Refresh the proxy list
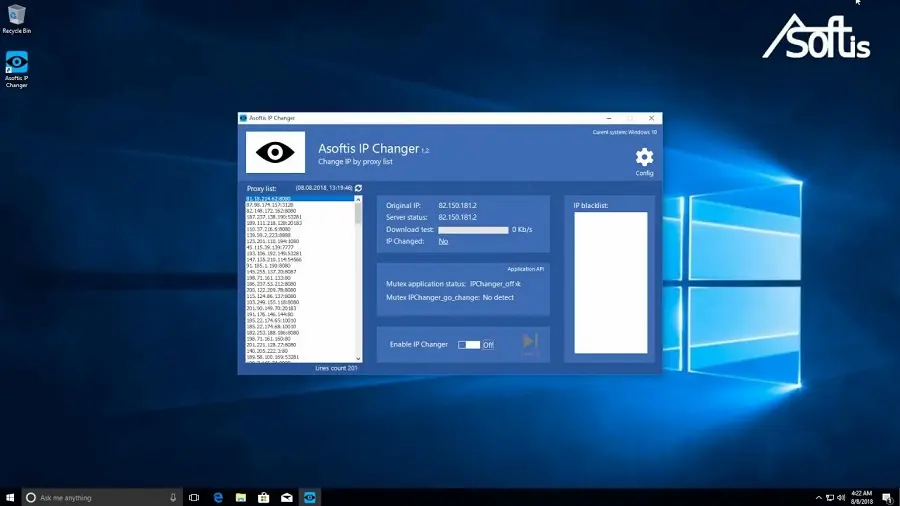The image size is (900, 506). [358, 188]
